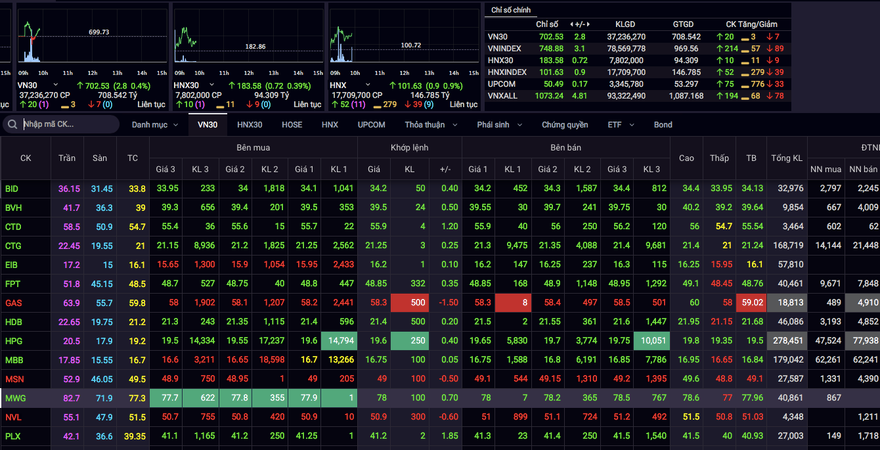Viewport: 880px width, 450px height.
Task: Switch to the HOSE tab
Action: click(292, 125)
